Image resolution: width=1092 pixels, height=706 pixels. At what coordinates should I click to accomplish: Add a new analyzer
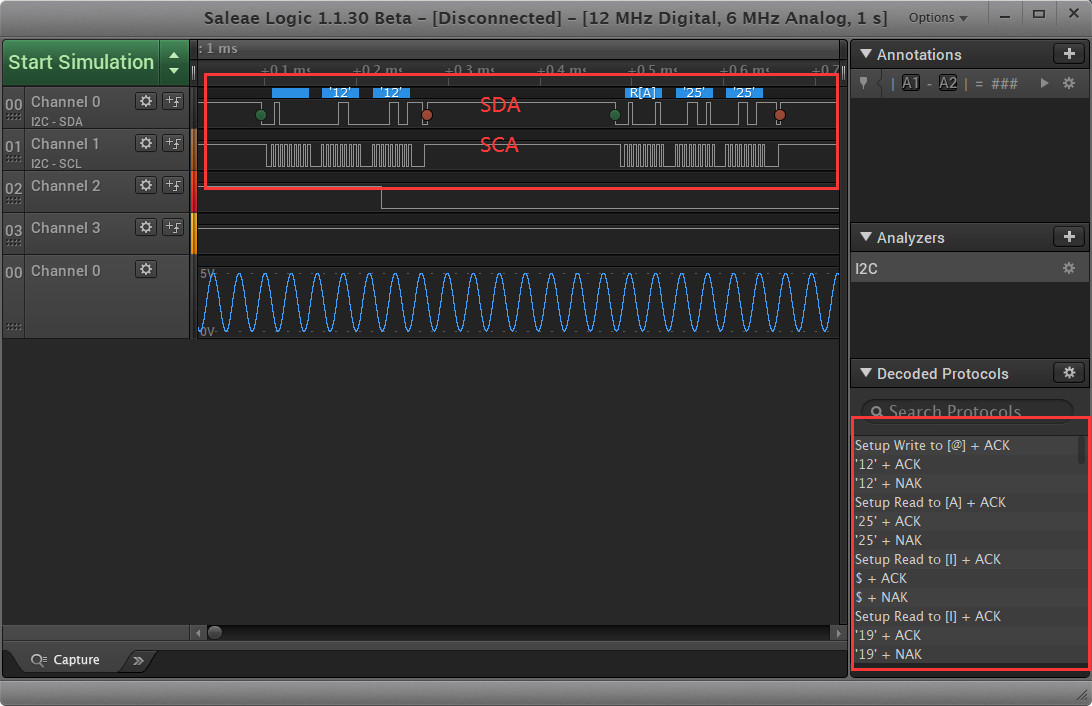(1069, 237)
